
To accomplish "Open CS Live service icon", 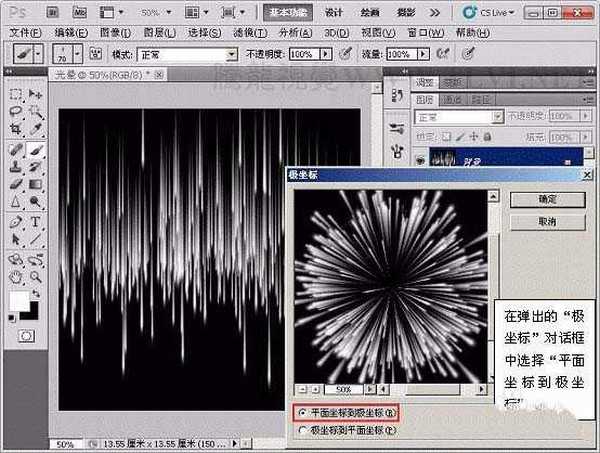I will click(x=473, y=13).
